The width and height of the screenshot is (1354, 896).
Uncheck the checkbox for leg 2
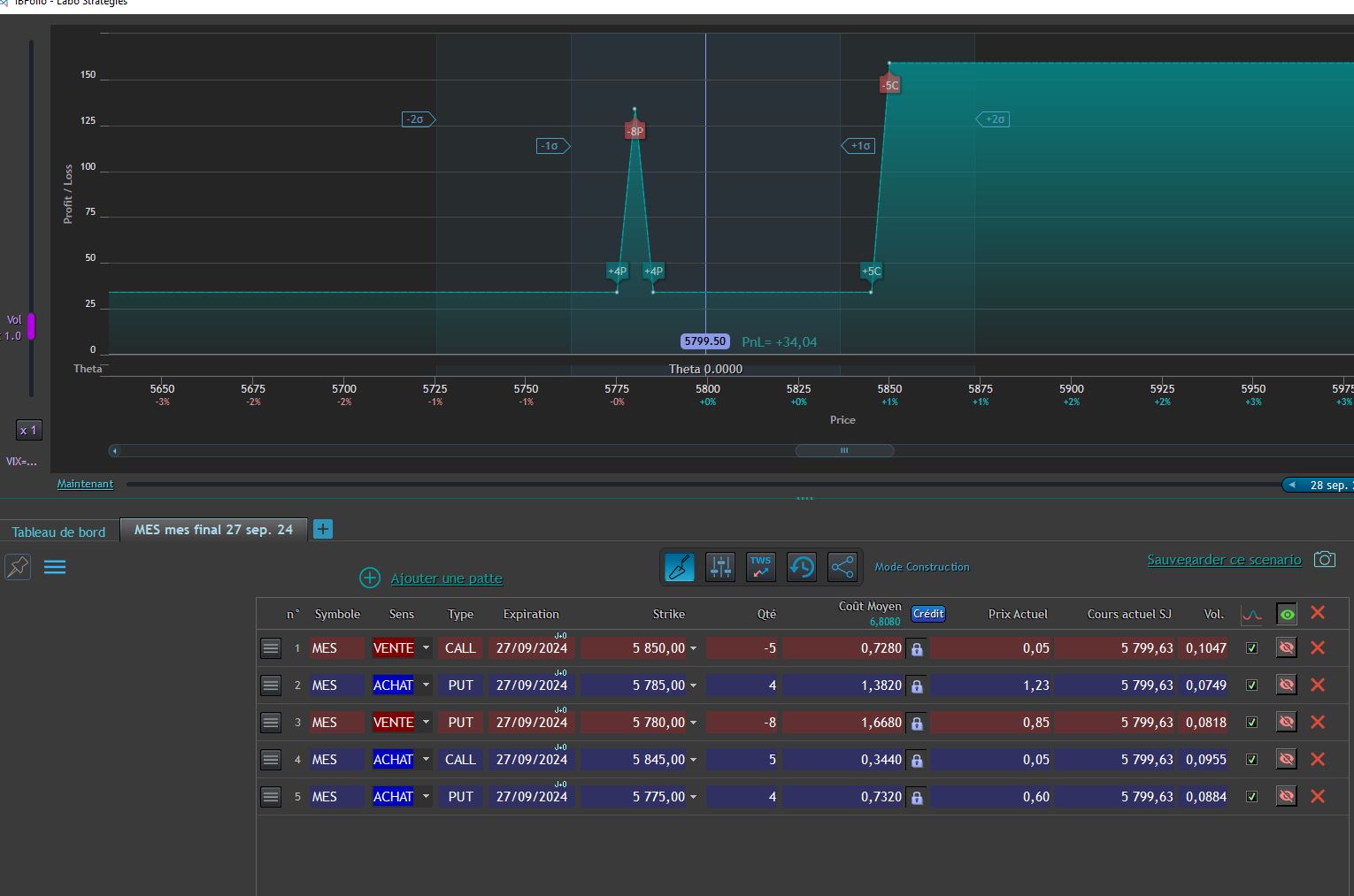[x=1251, y=685]
